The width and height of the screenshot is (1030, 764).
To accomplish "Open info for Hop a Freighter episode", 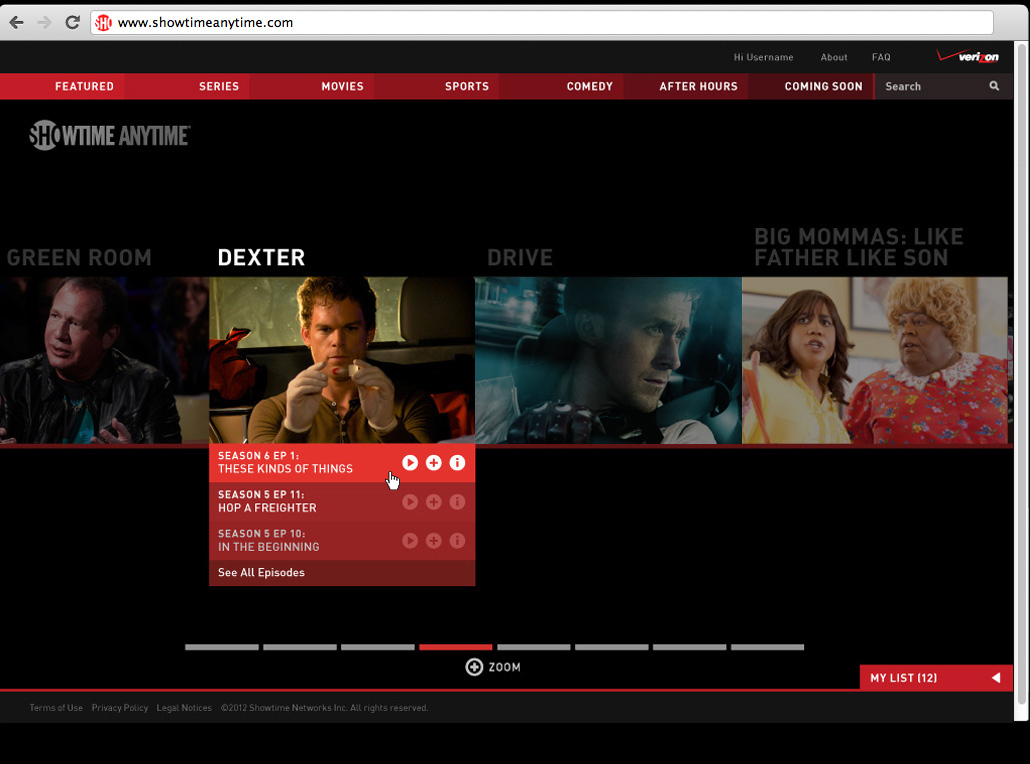I will 457,502.
